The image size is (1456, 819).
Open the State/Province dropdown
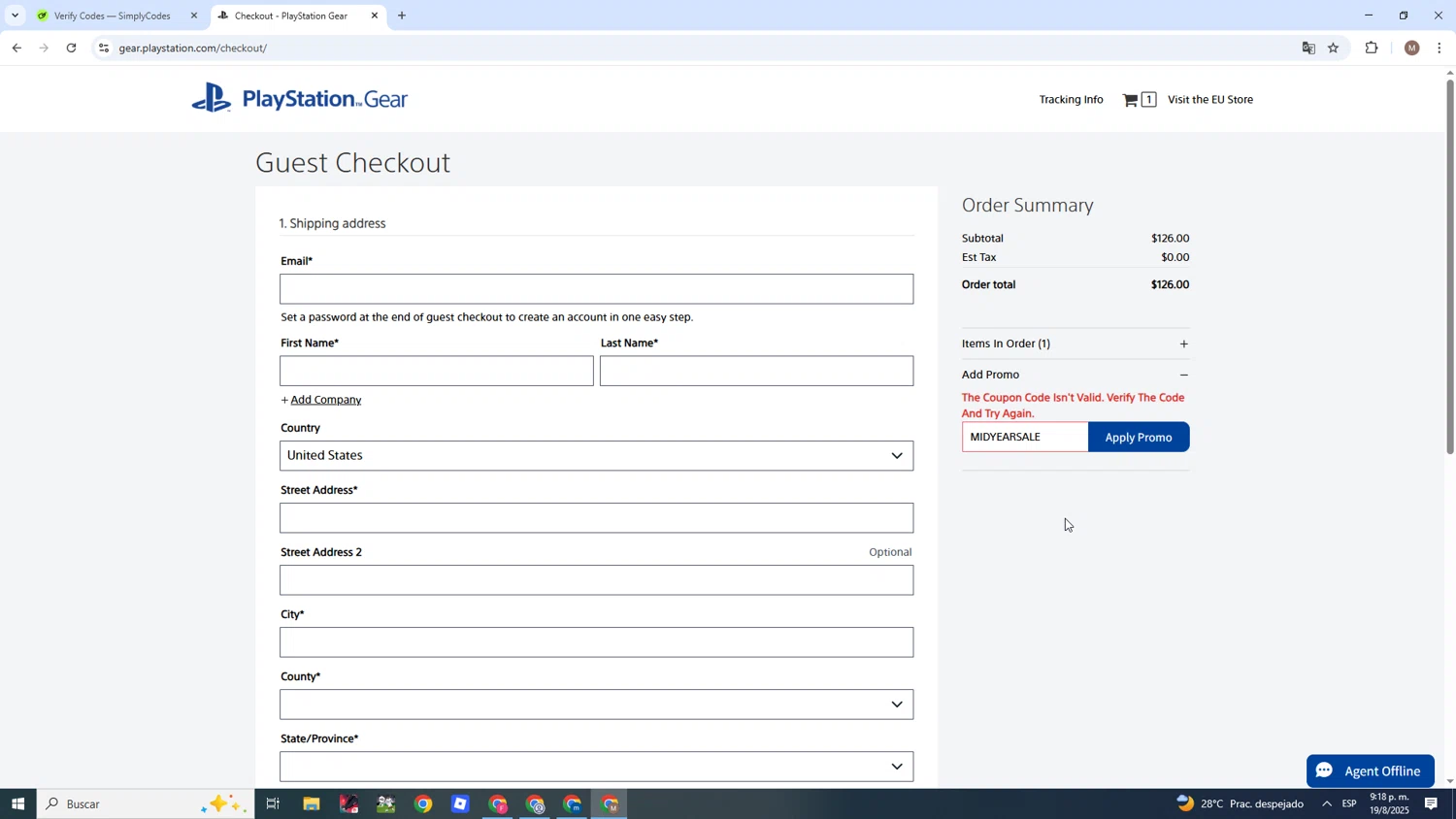(x=596, y=767)
